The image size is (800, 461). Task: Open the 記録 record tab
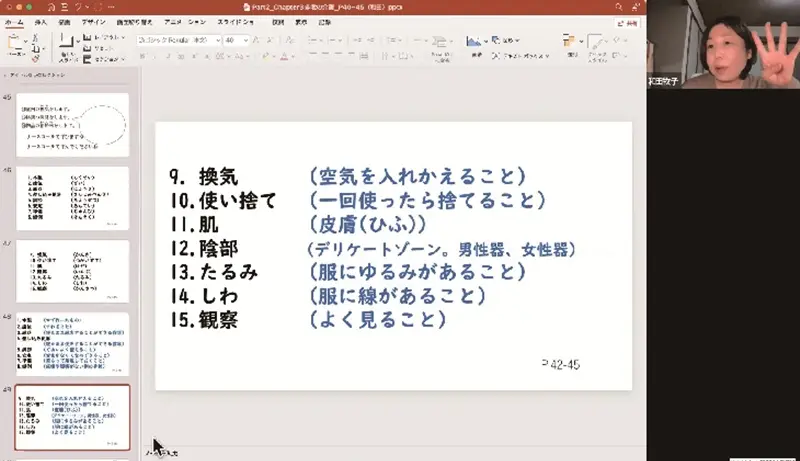[x=325, y=22]
